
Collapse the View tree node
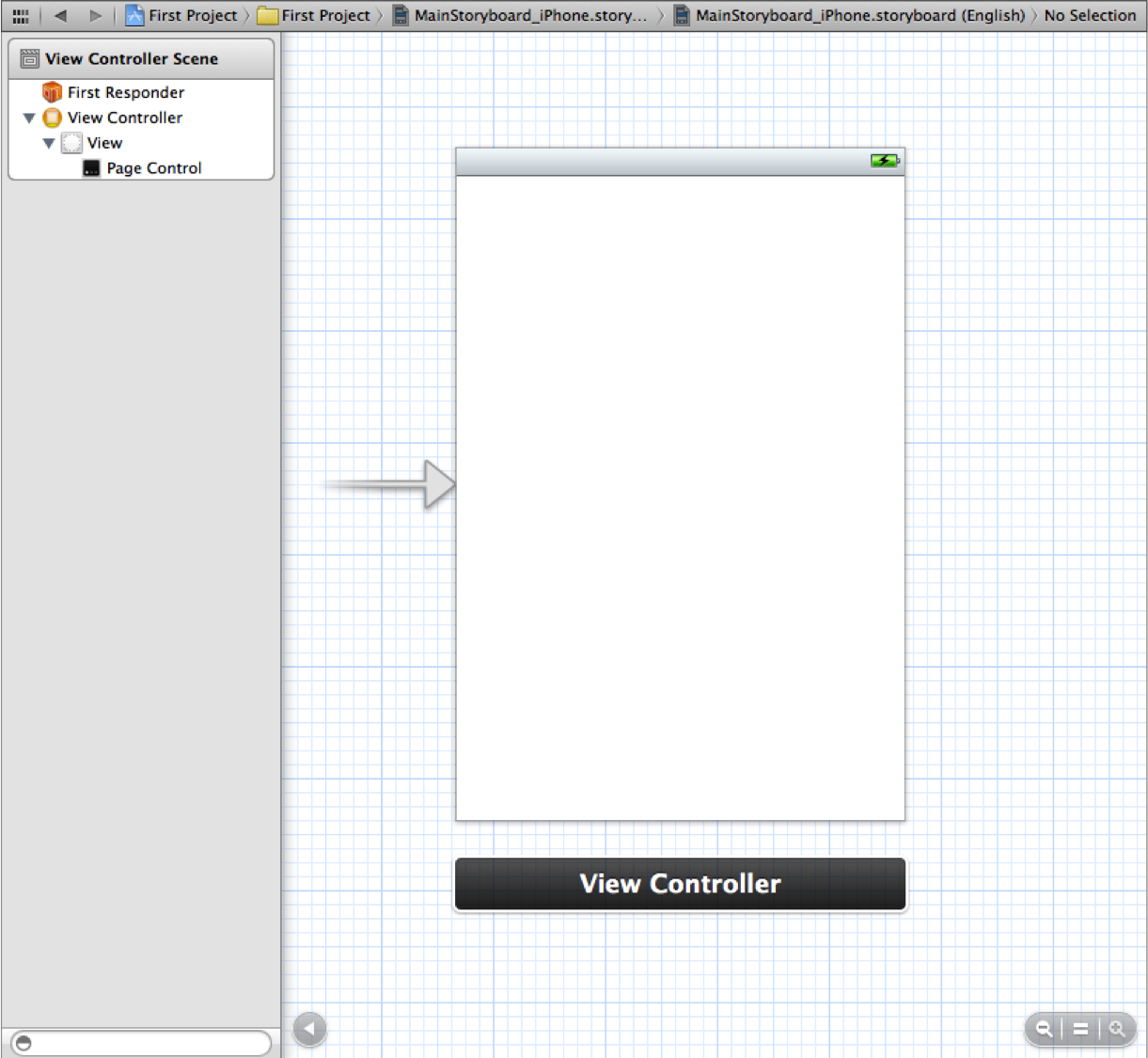49,144
